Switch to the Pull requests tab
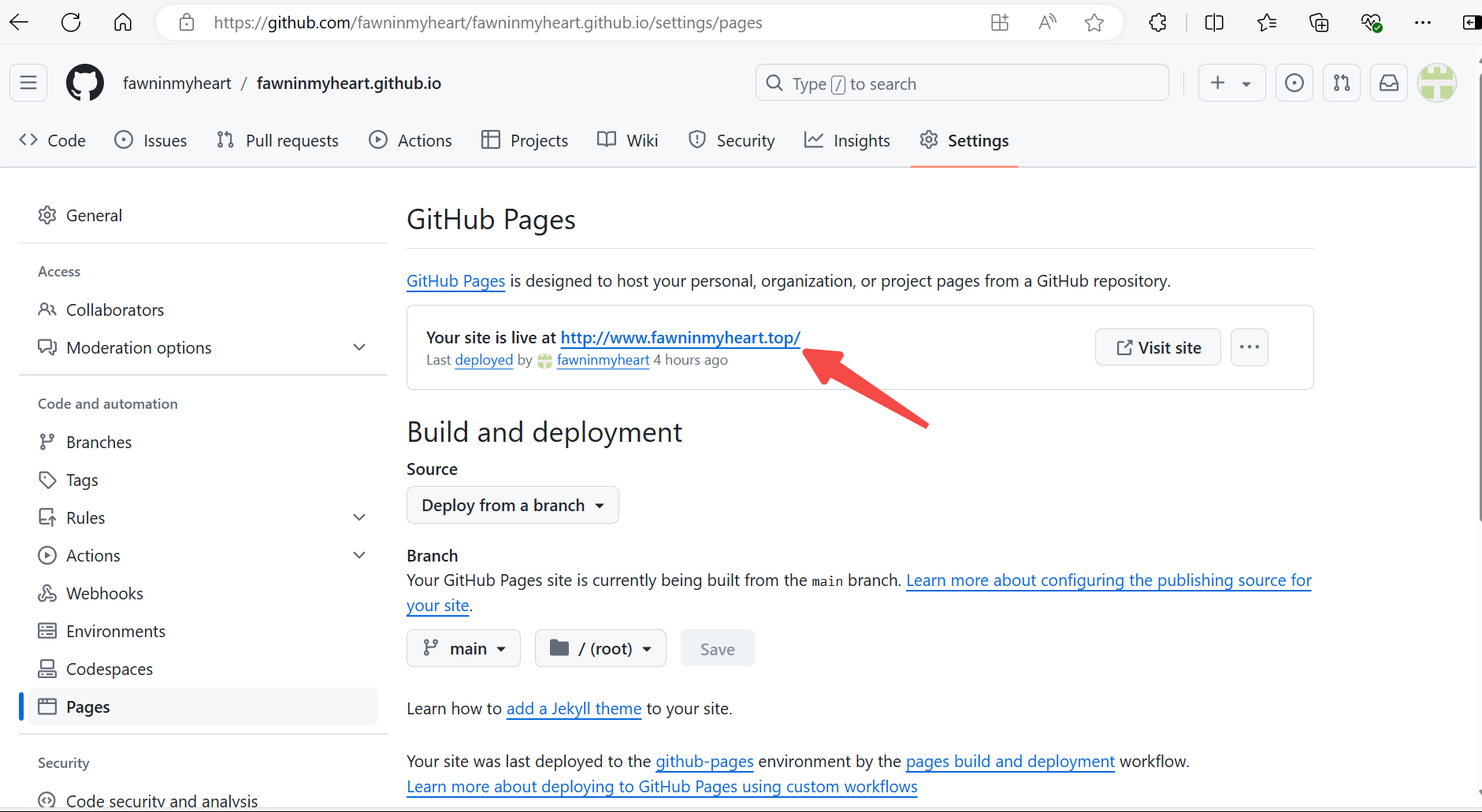The width and height of the screenshot is (1482, 812). [x=277, y=140]
